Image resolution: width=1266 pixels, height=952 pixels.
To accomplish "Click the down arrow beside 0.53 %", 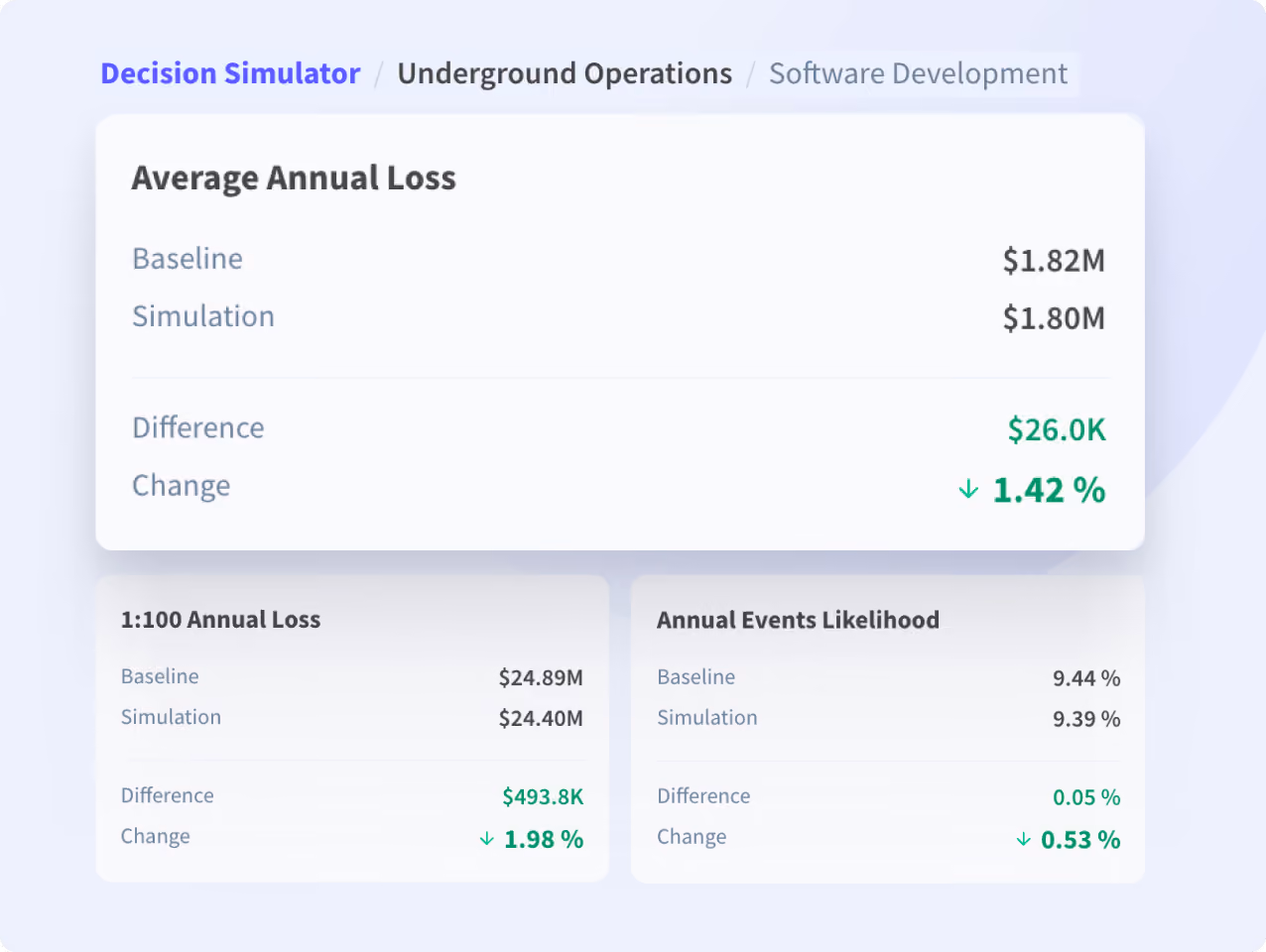I will pos(1023,840).
